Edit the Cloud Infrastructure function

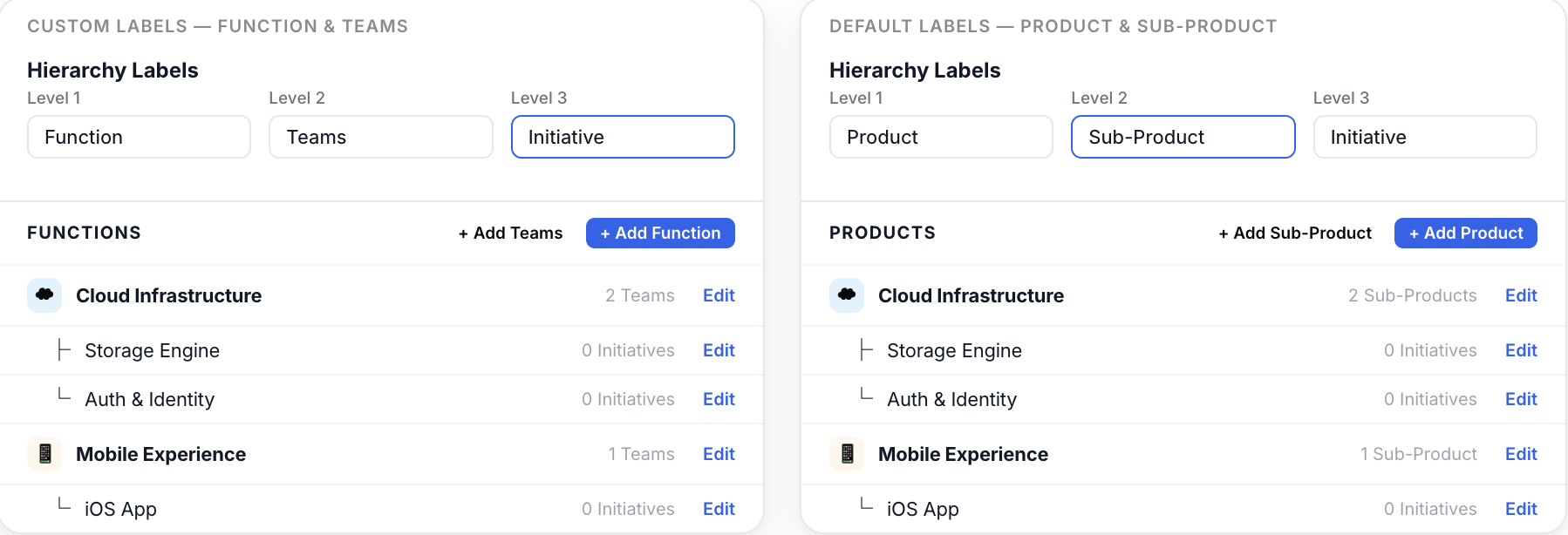(x=718, y=295)
